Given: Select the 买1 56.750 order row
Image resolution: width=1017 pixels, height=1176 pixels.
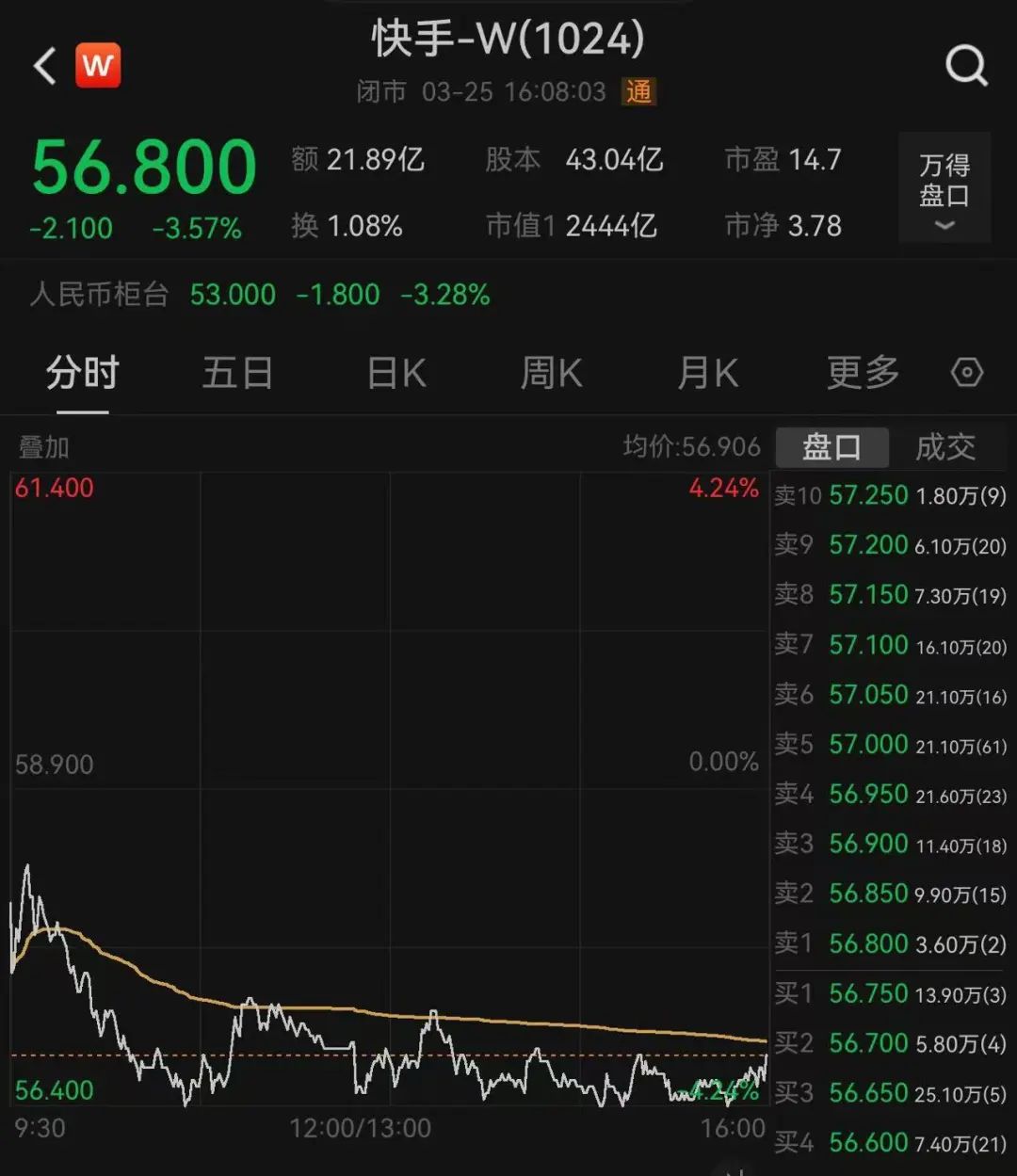Looking at the screenshot, I should tap(891, 993).
